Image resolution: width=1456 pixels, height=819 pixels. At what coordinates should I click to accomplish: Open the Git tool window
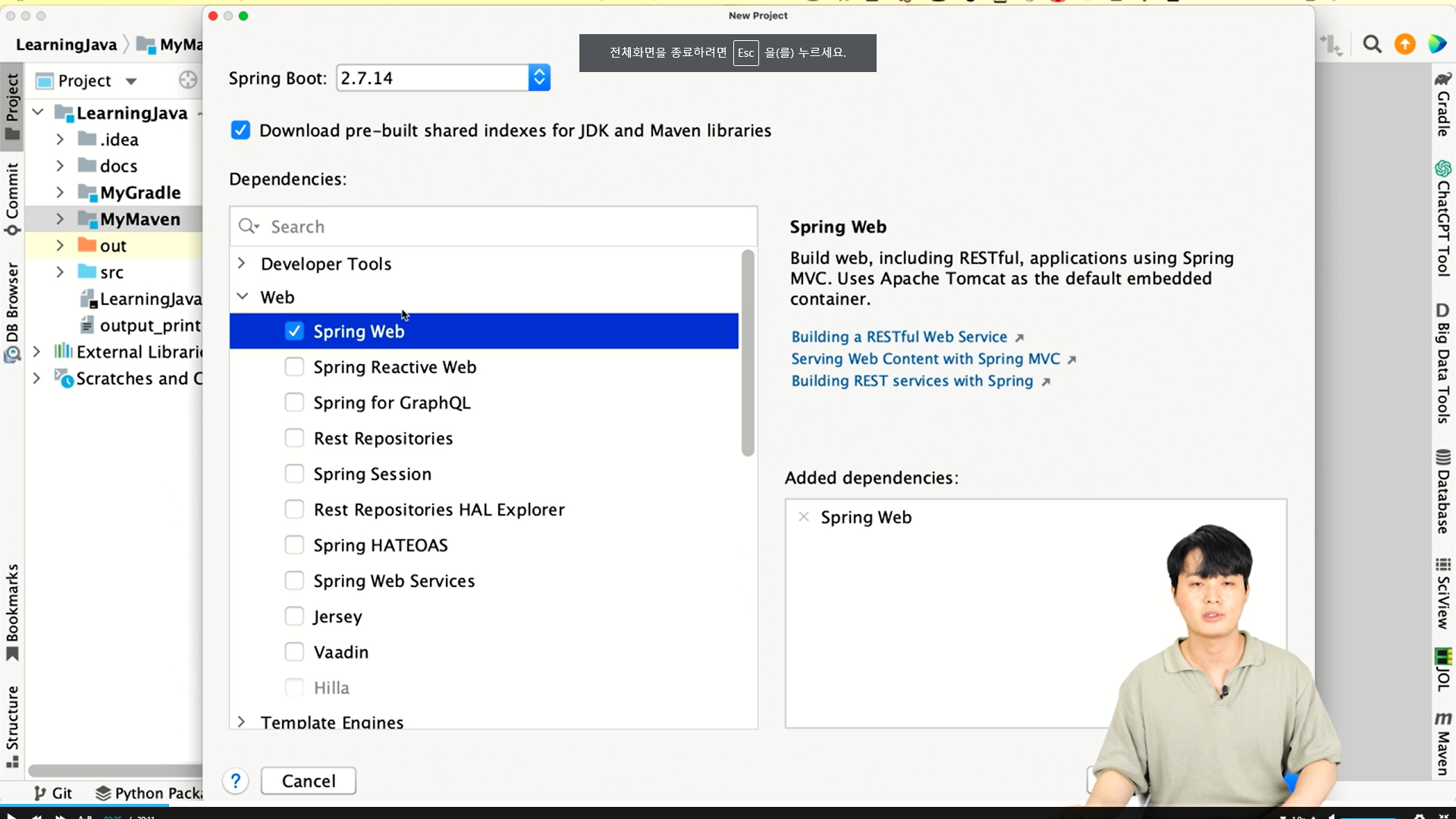coord(53,793)
